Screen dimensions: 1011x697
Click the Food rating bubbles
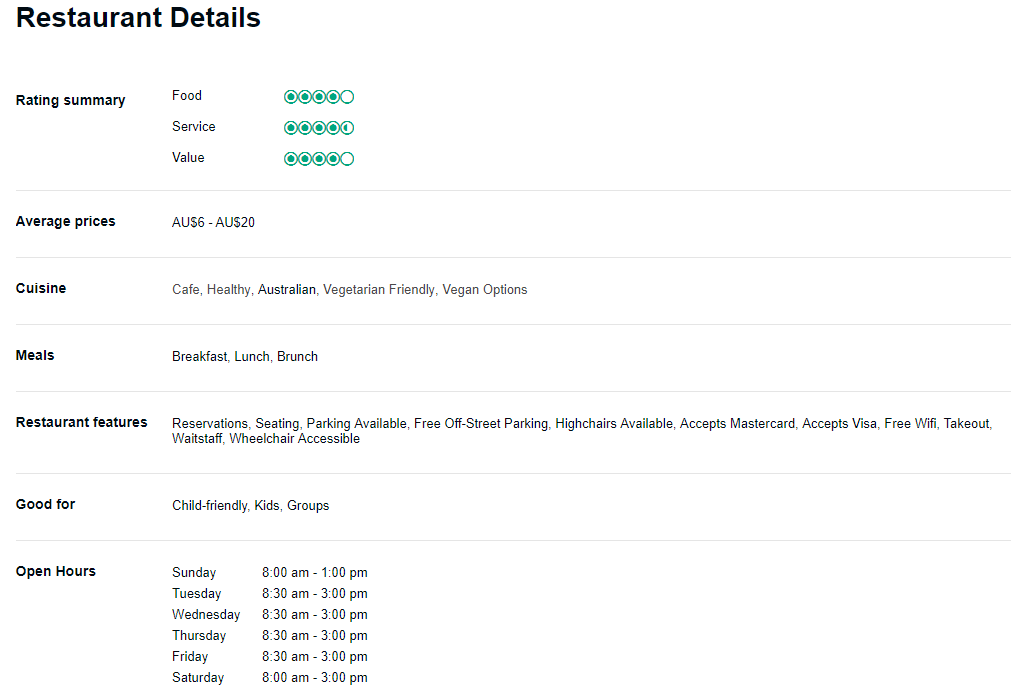point(319,97)
